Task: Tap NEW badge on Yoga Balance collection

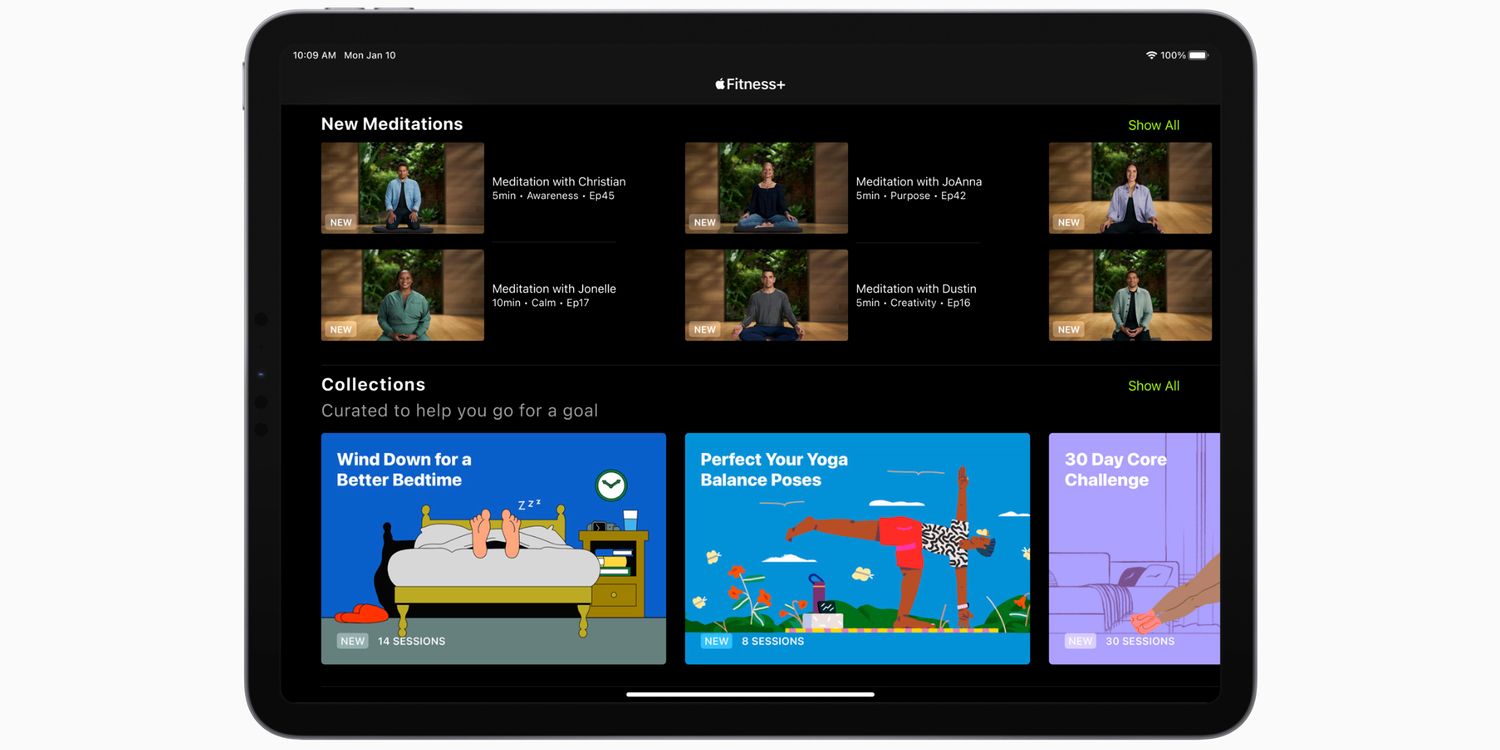Action: click(716, 641)
